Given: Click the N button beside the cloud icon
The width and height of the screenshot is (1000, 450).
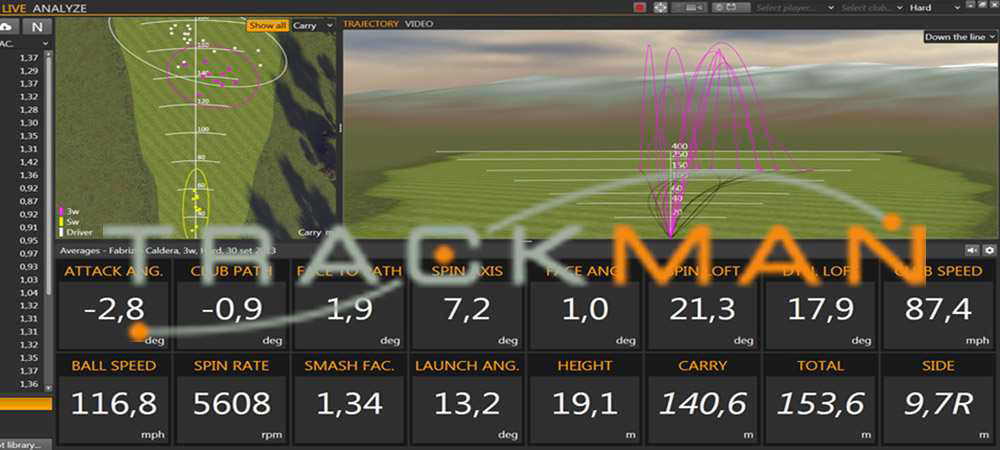Looking at the screenshot, I should point(37,27).
